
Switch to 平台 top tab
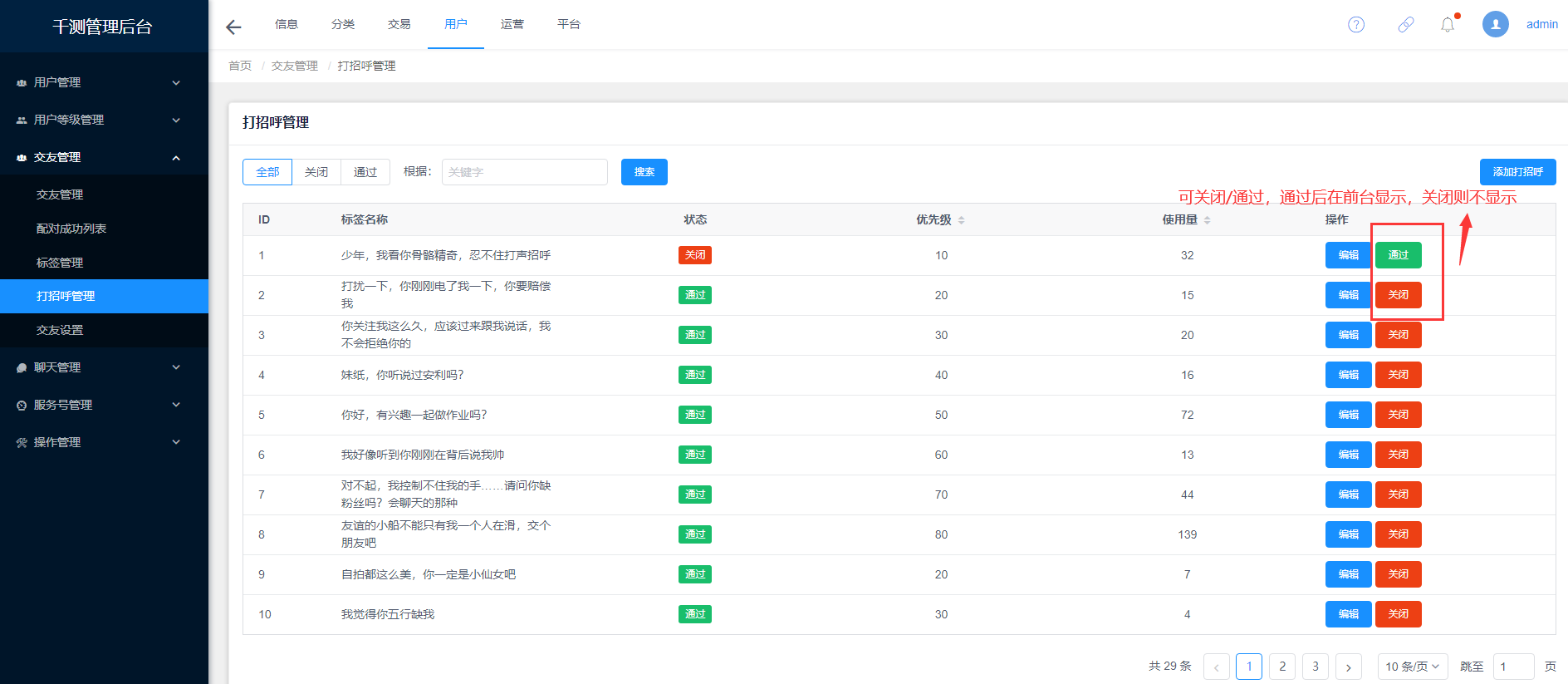click(x=569, y=24)
